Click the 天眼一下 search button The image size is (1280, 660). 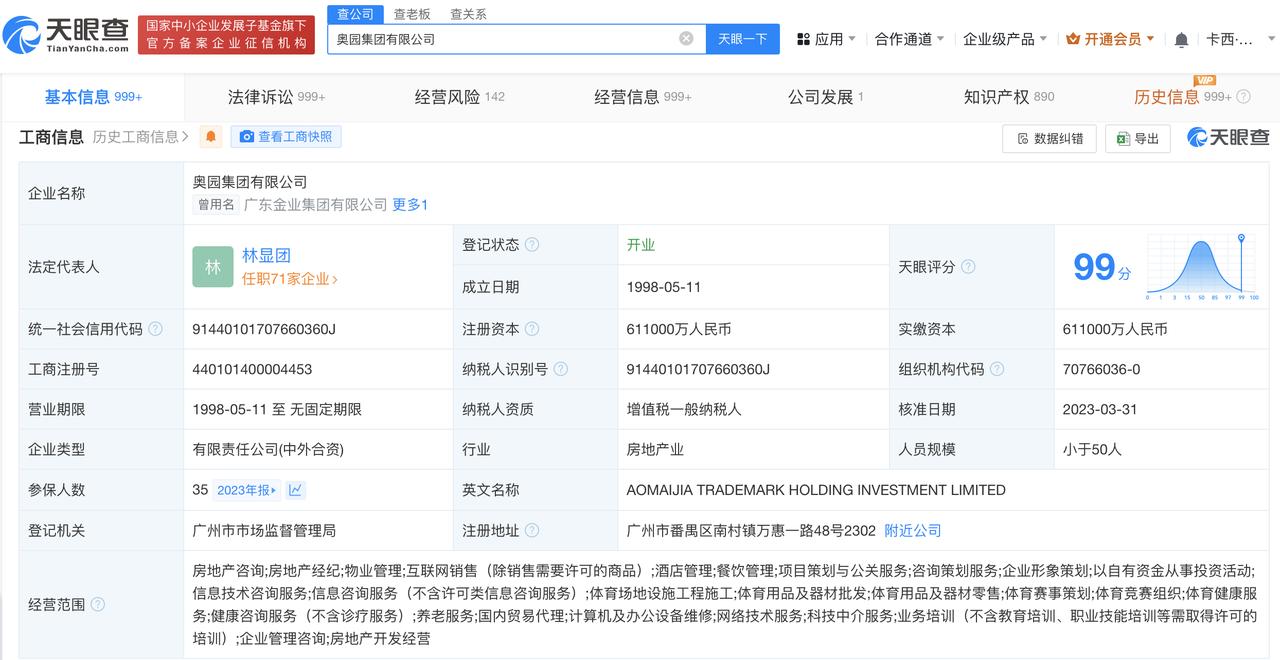pos(742,39)
